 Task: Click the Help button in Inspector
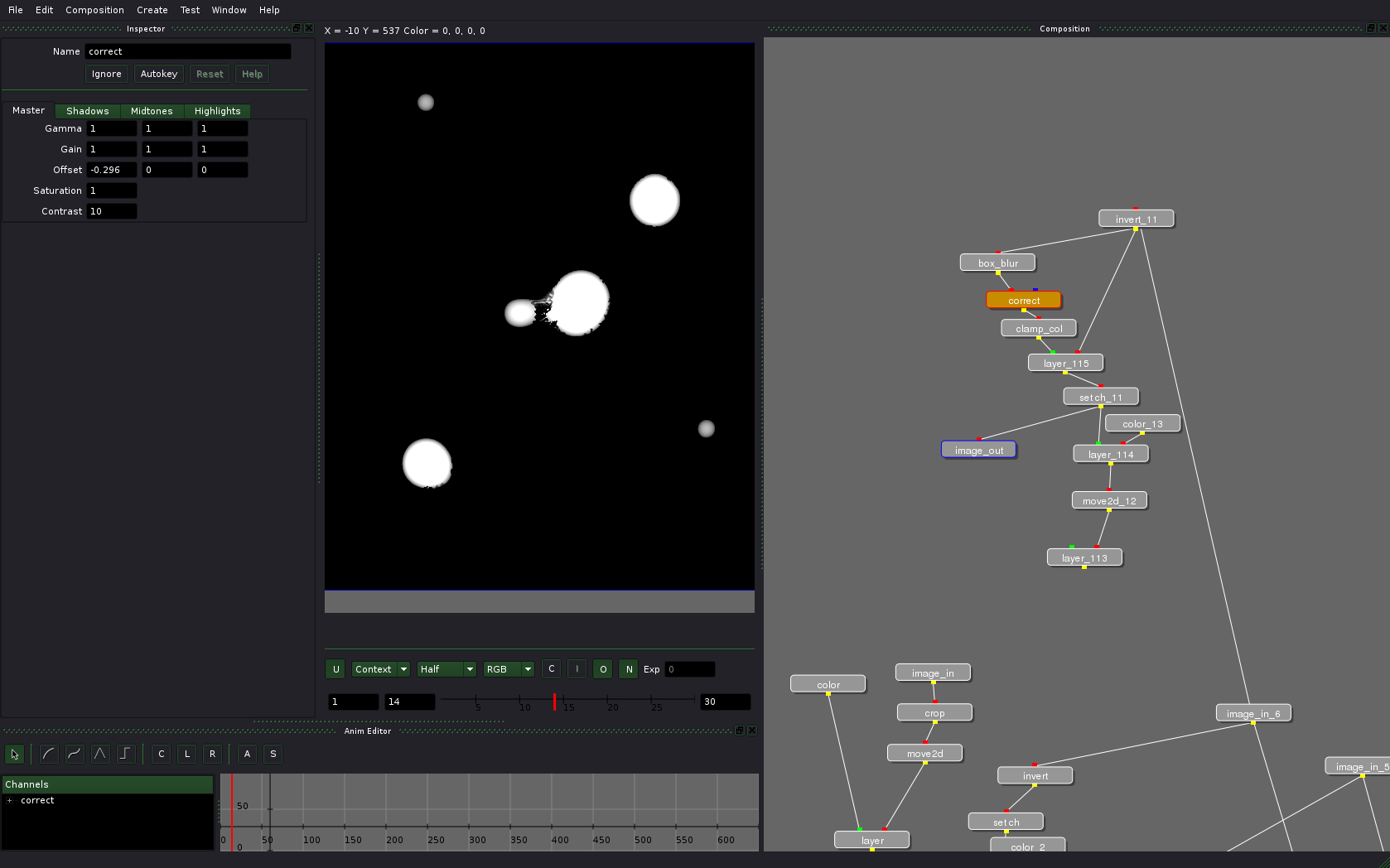(252, 74)
